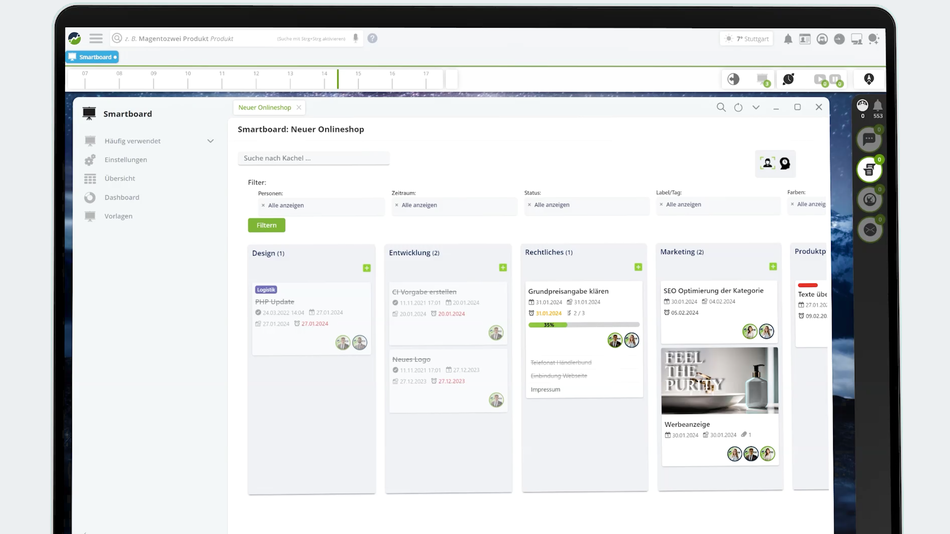This screenshot has width=950, height=534.
Task: Open the Zeitraum filter dropdown
Action: 454,205
